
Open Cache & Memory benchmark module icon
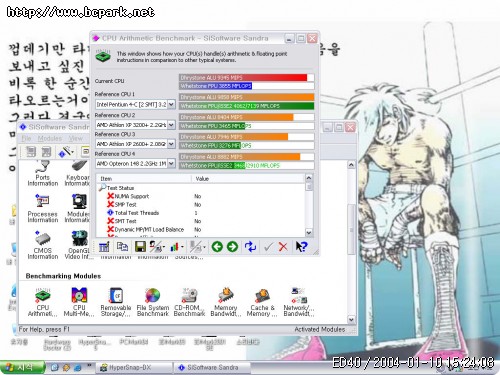(x=262, y=303)
